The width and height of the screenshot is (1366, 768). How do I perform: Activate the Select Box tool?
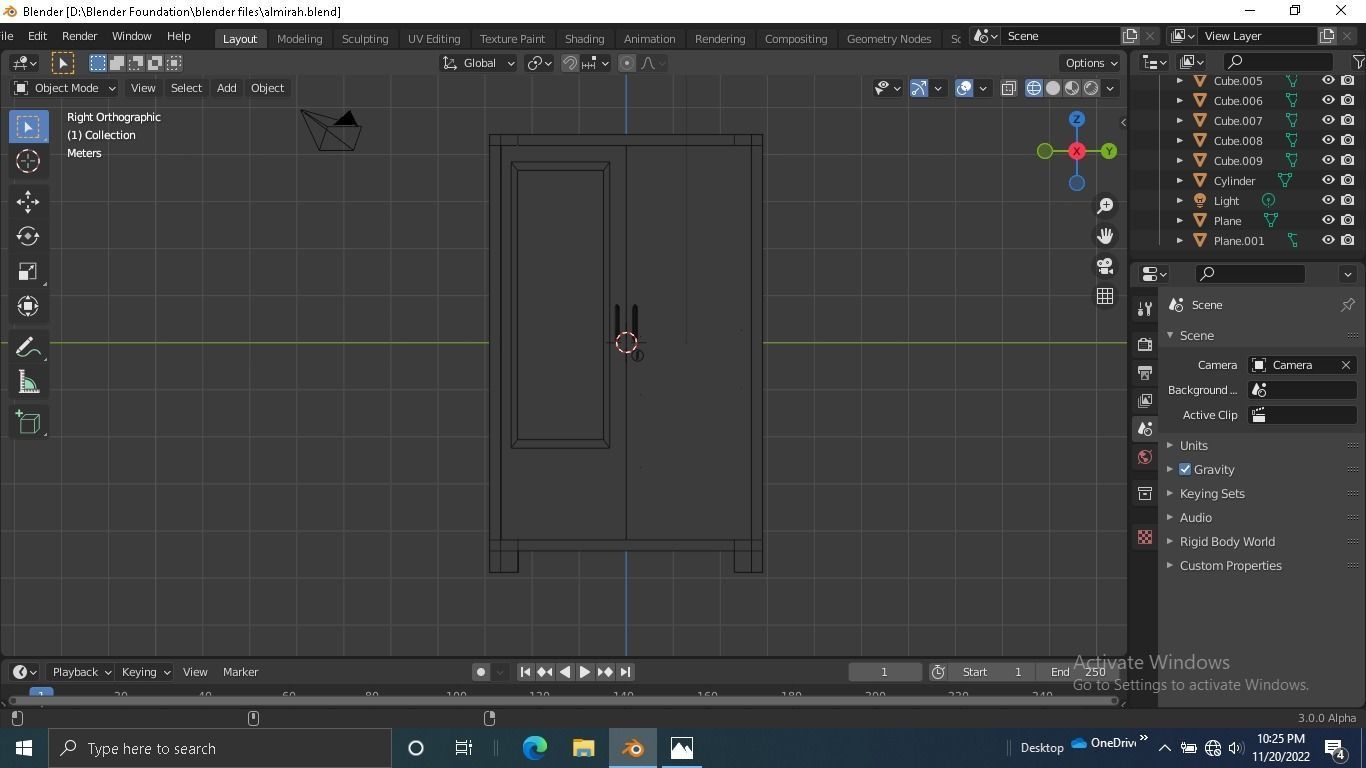tap(28, 126)
